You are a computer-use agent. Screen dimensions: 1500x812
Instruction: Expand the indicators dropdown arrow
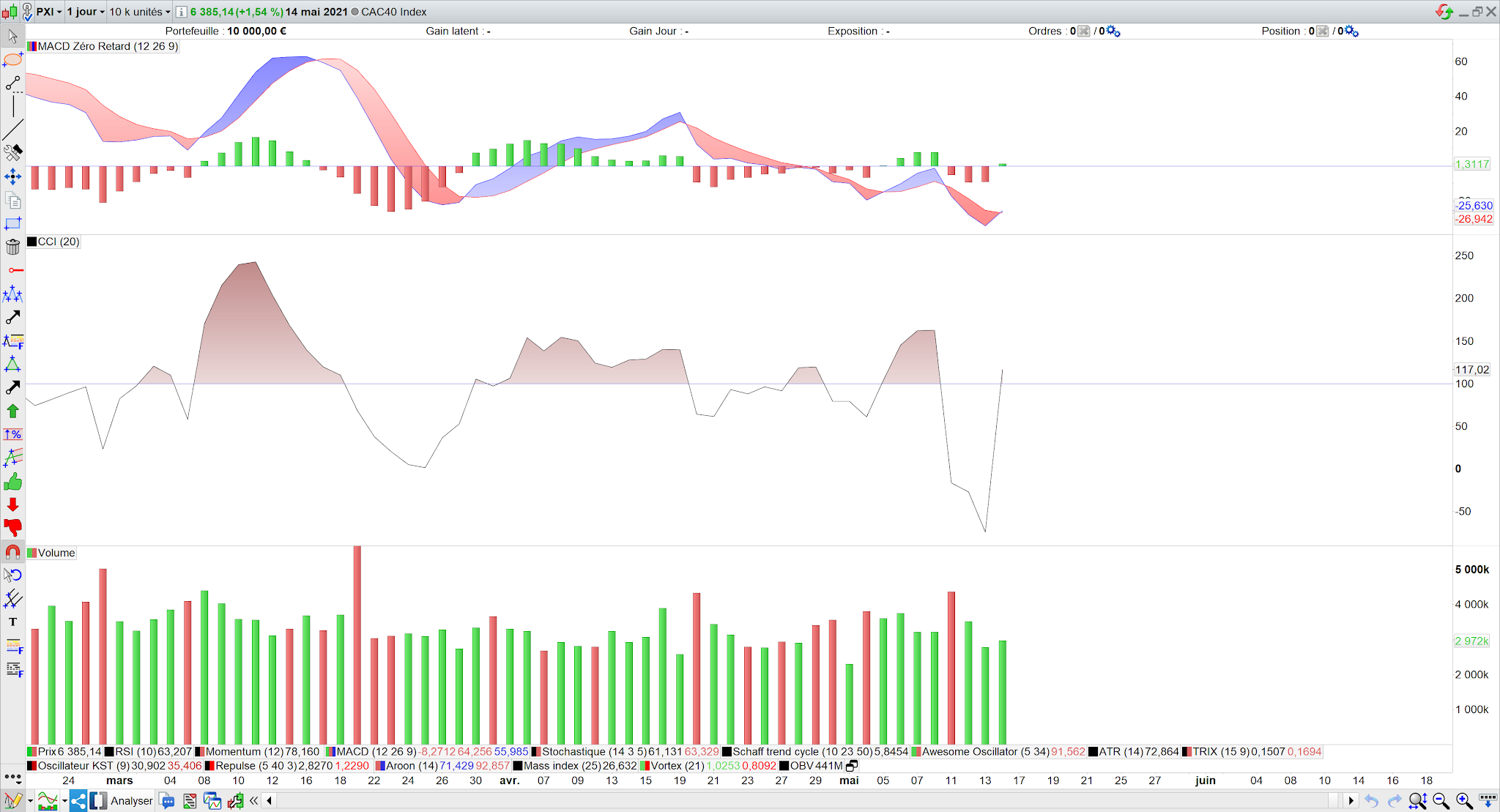click(x=64, y=801)
